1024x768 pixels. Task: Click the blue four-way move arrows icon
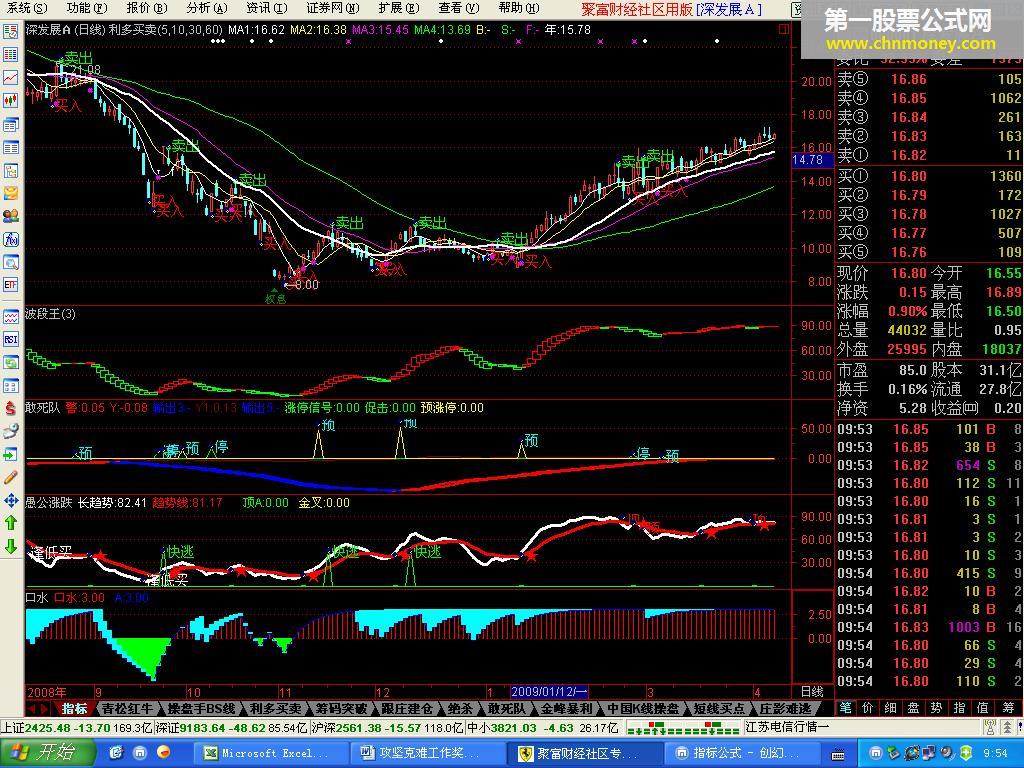point(10,501)
